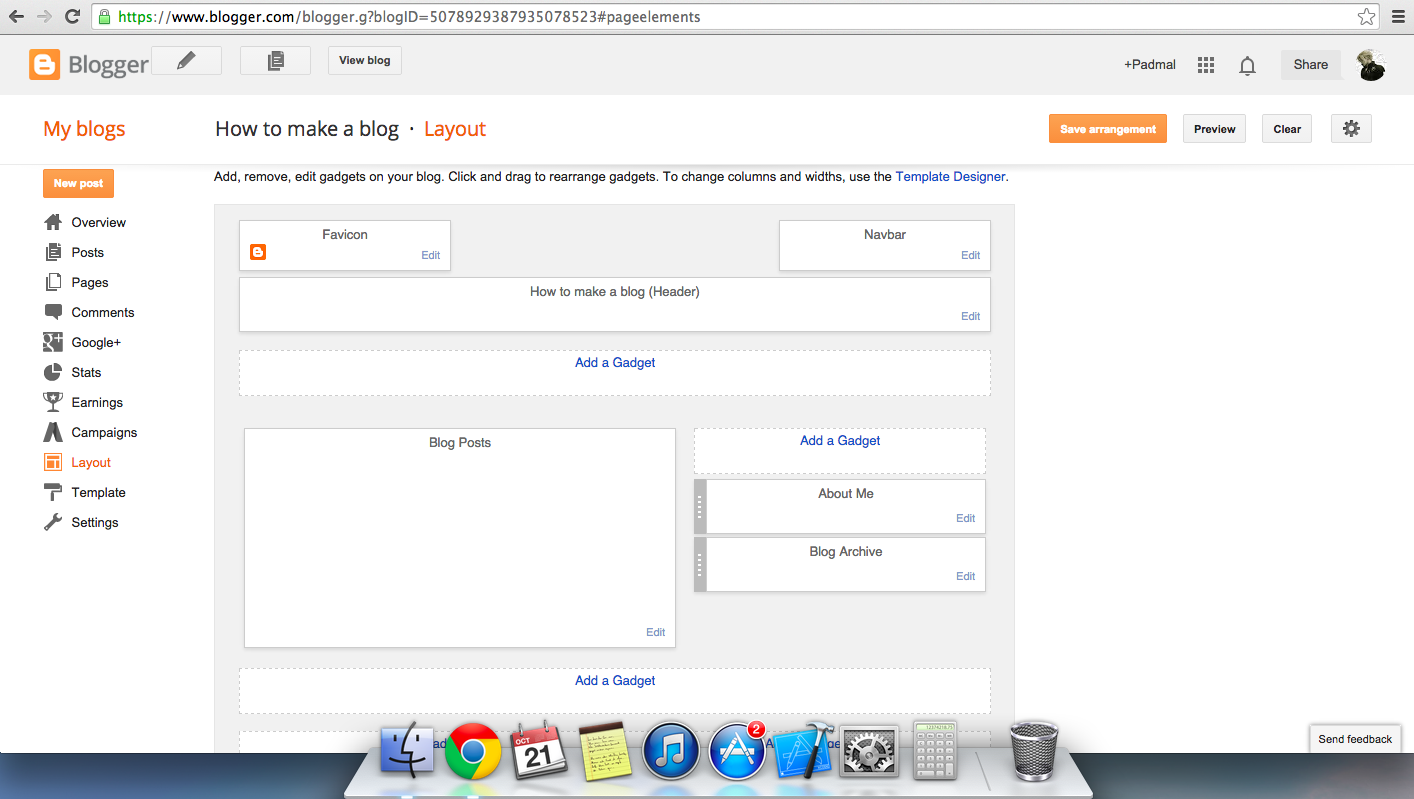Viewport: 1414px width, 799px height.
Task: Select Posts in the sidebar
Action: pyautogui.click(x=74, y=253)
